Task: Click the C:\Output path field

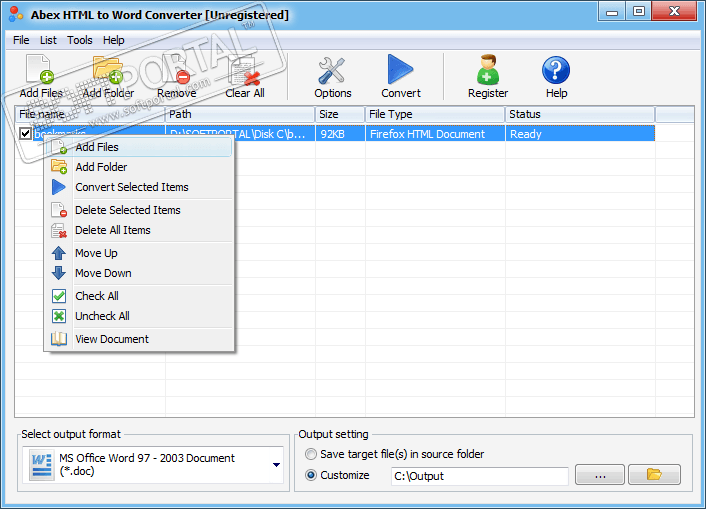Action: [480, 476]
